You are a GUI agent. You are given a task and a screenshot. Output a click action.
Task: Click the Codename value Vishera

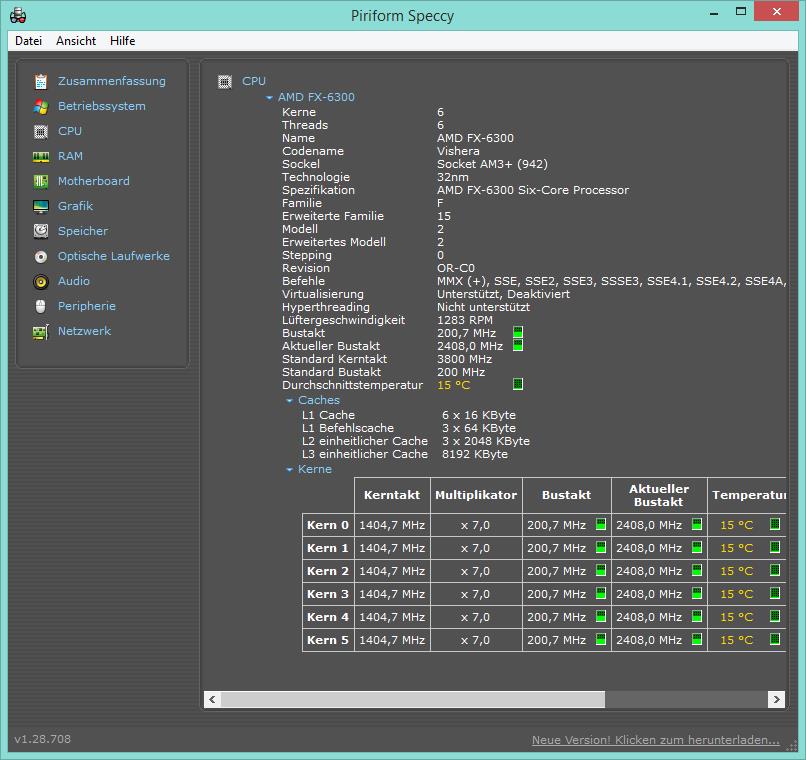[x=458, y=152]
